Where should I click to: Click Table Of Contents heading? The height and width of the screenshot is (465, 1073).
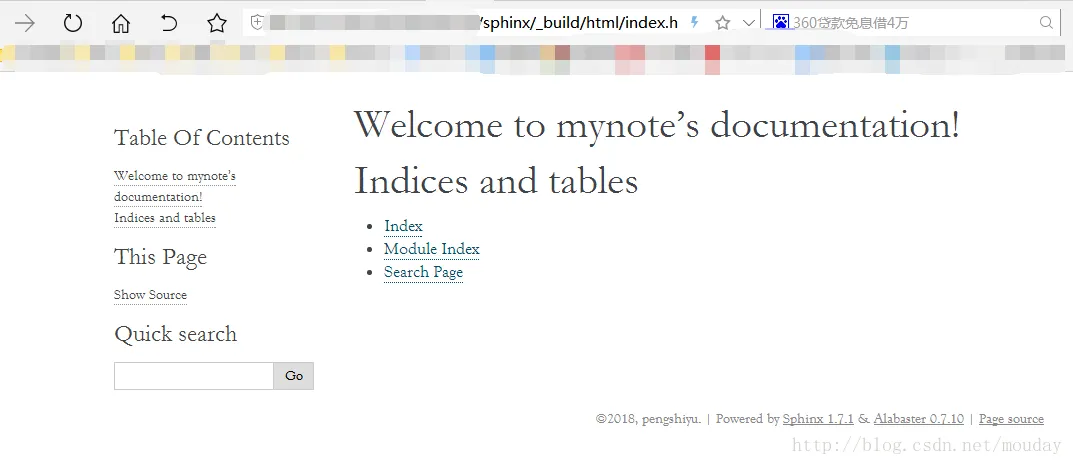[x=202, y=138]
